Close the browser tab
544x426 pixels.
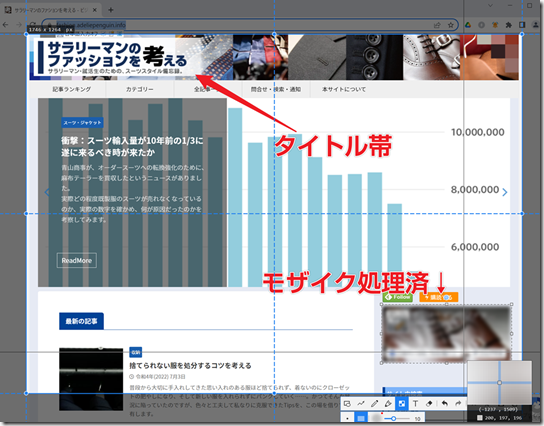tap(95, 10)
